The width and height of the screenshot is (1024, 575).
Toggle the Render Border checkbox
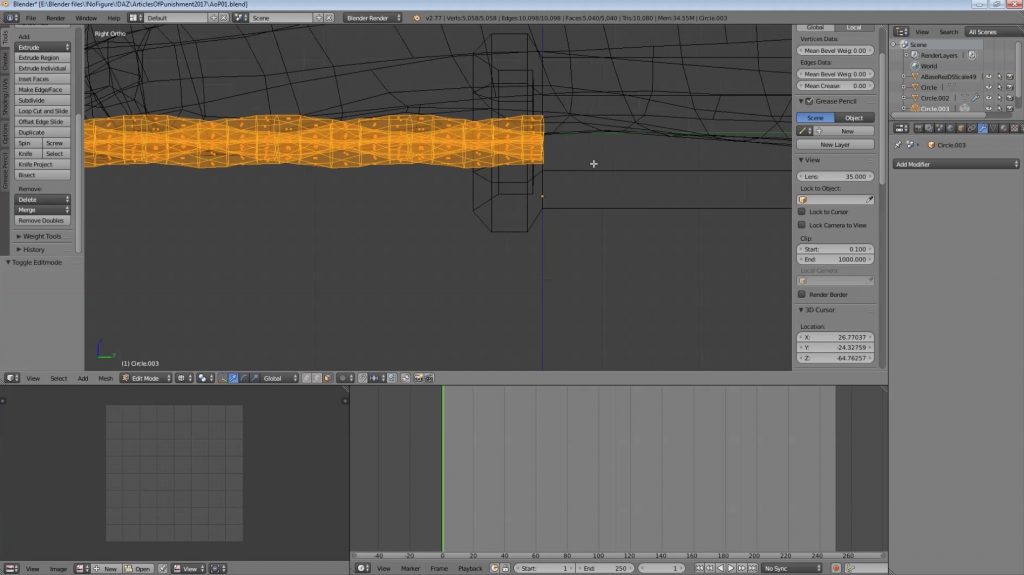(x=802, y=294)
